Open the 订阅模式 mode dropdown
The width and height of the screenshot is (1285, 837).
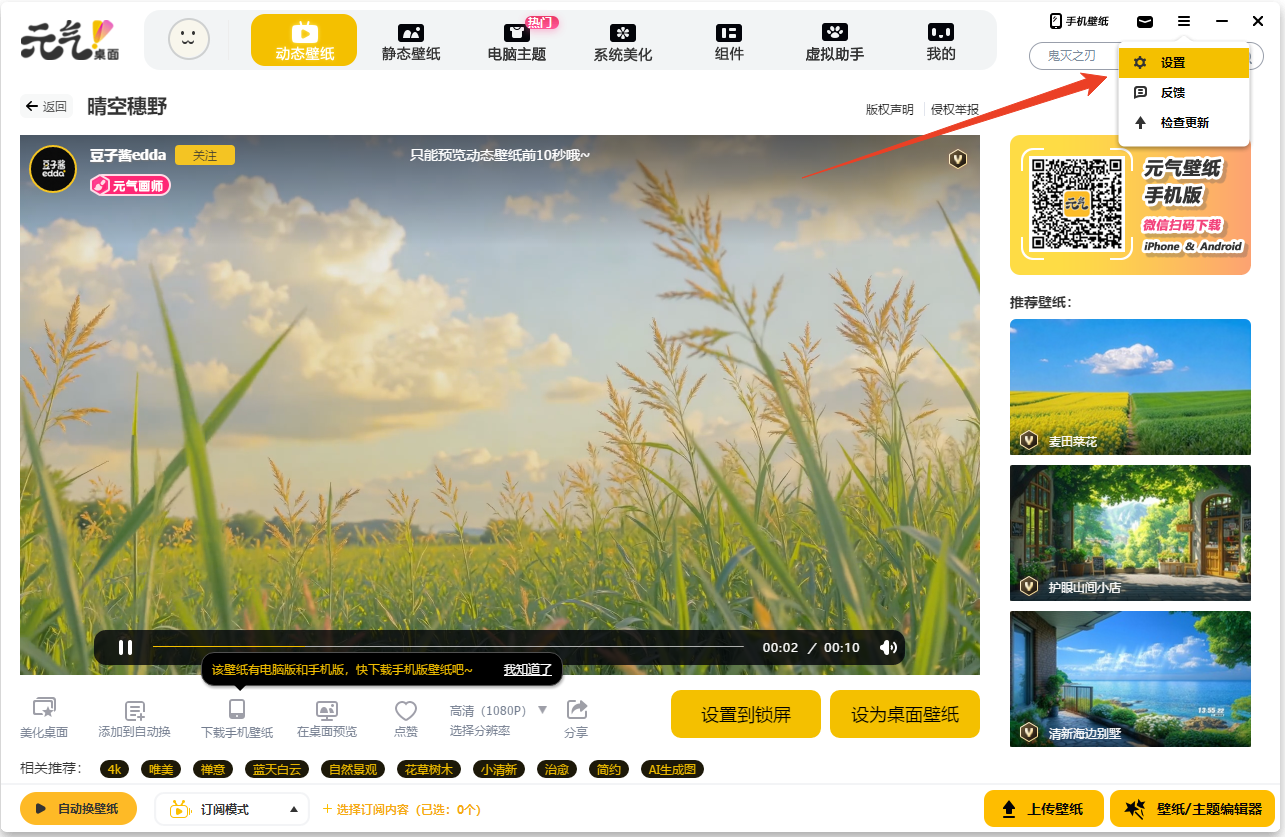[x=293, y=809]
